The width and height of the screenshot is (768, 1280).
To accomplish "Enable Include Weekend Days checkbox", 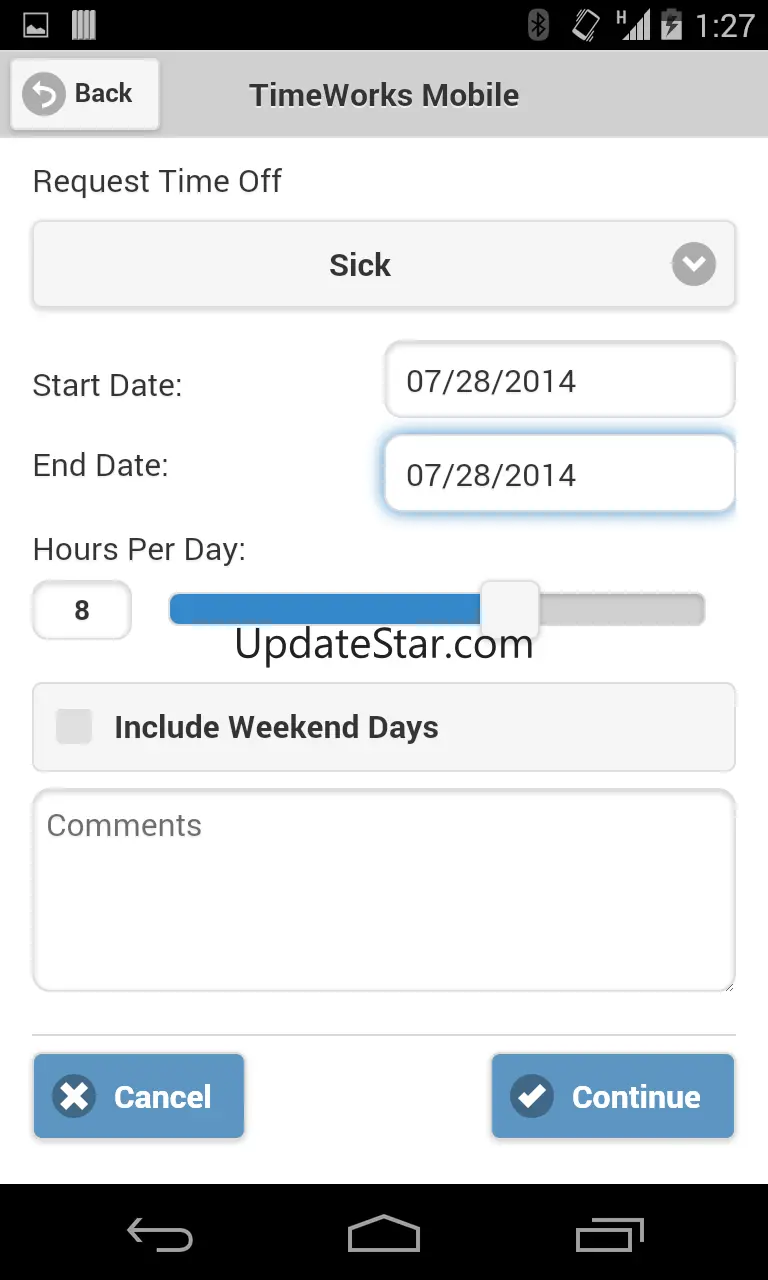I will coord(74,727).
